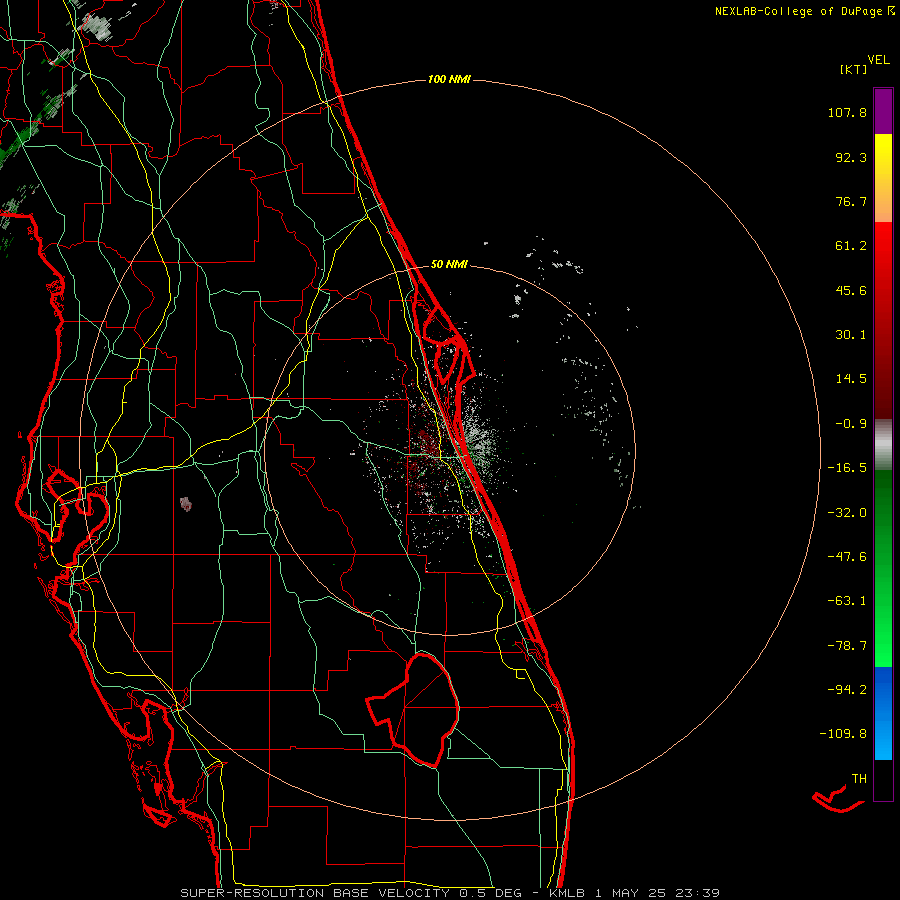Select the 61.2 scale value
This screenshot has height=900, width=900.
pyautogui.click(x=851, y=246)
